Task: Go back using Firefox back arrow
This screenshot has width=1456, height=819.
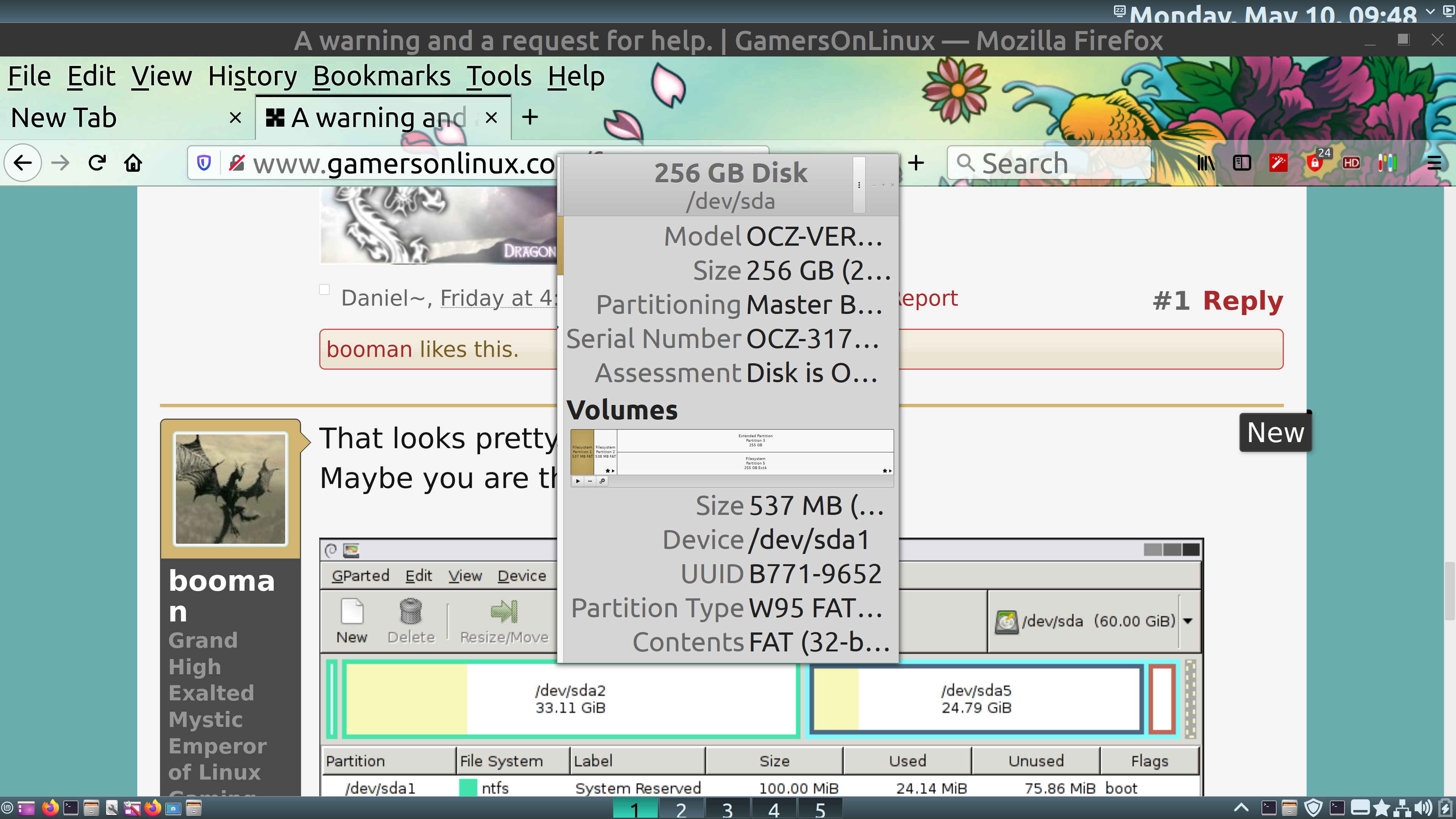Action: pyautogui.click(x=23, y=163)
